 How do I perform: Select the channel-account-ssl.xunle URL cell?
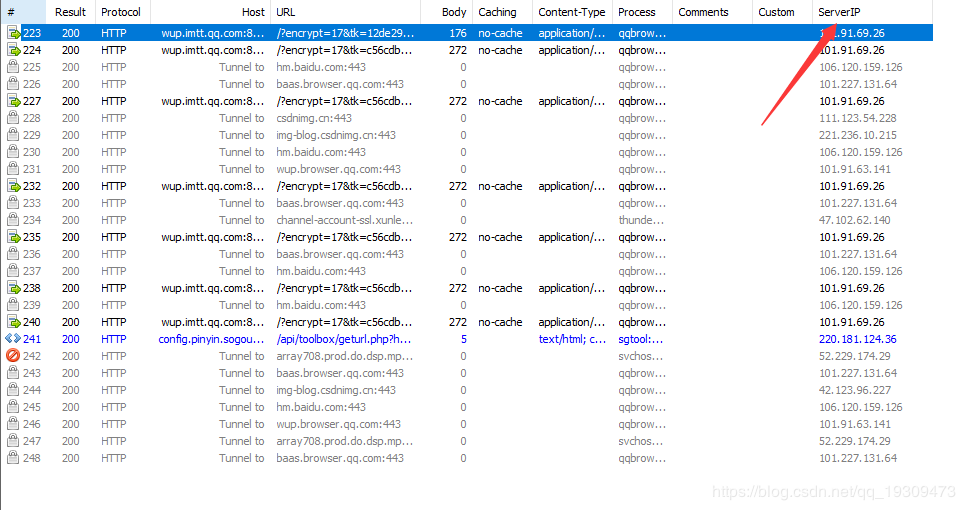point(345,220)
